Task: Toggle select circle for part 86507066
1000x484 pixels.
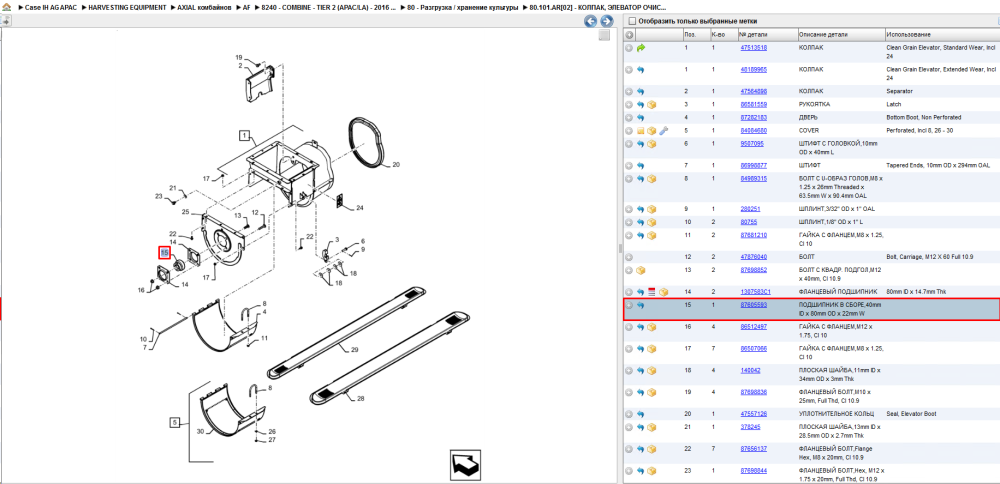Action: click(x=629, y=349)
